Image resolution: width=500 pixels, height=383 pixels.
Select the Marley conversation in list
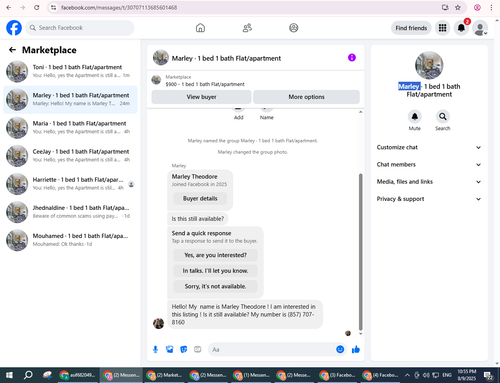70,100
